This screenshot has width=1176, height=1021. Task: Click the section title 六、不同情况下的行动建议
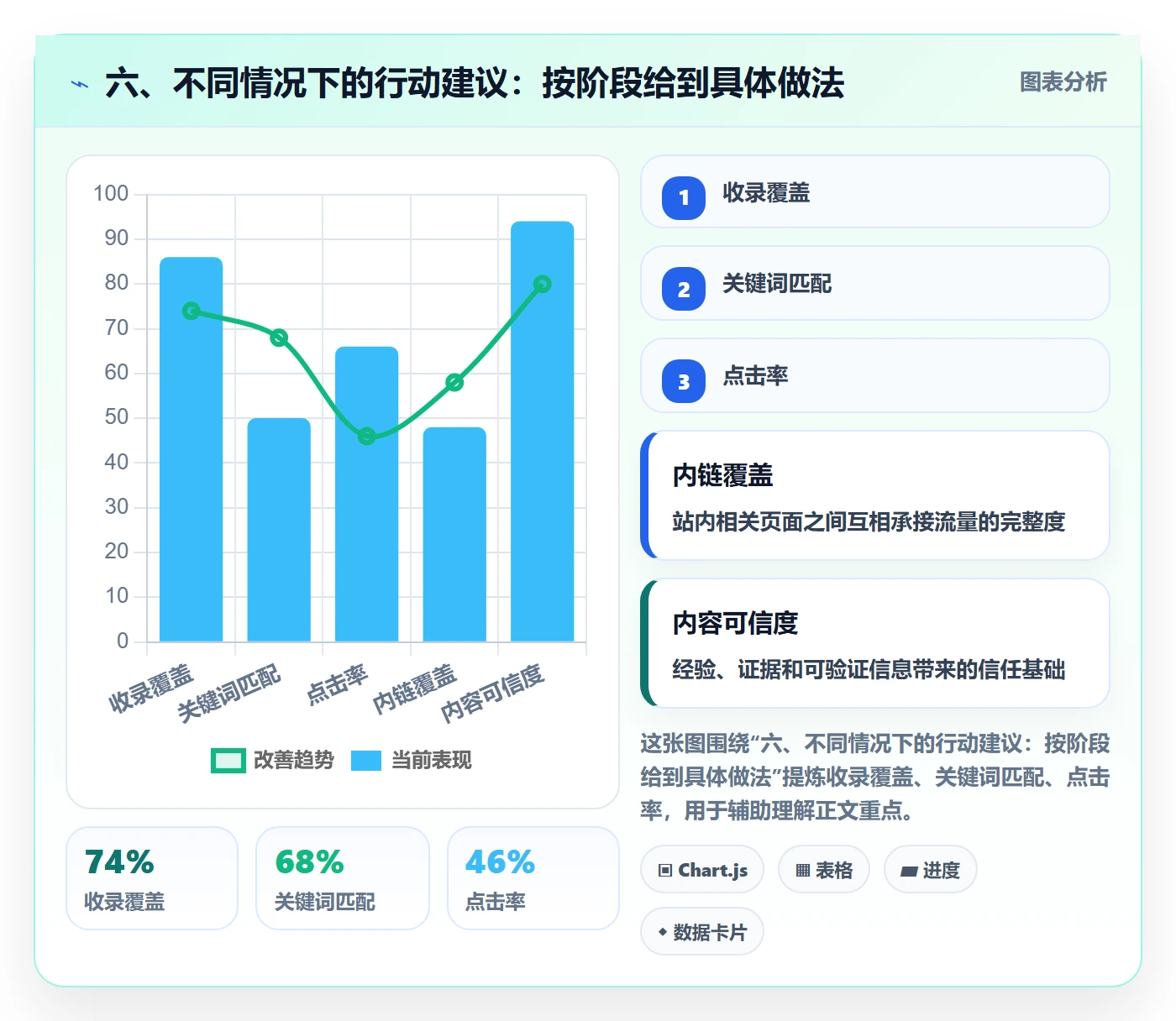point(307,83)
